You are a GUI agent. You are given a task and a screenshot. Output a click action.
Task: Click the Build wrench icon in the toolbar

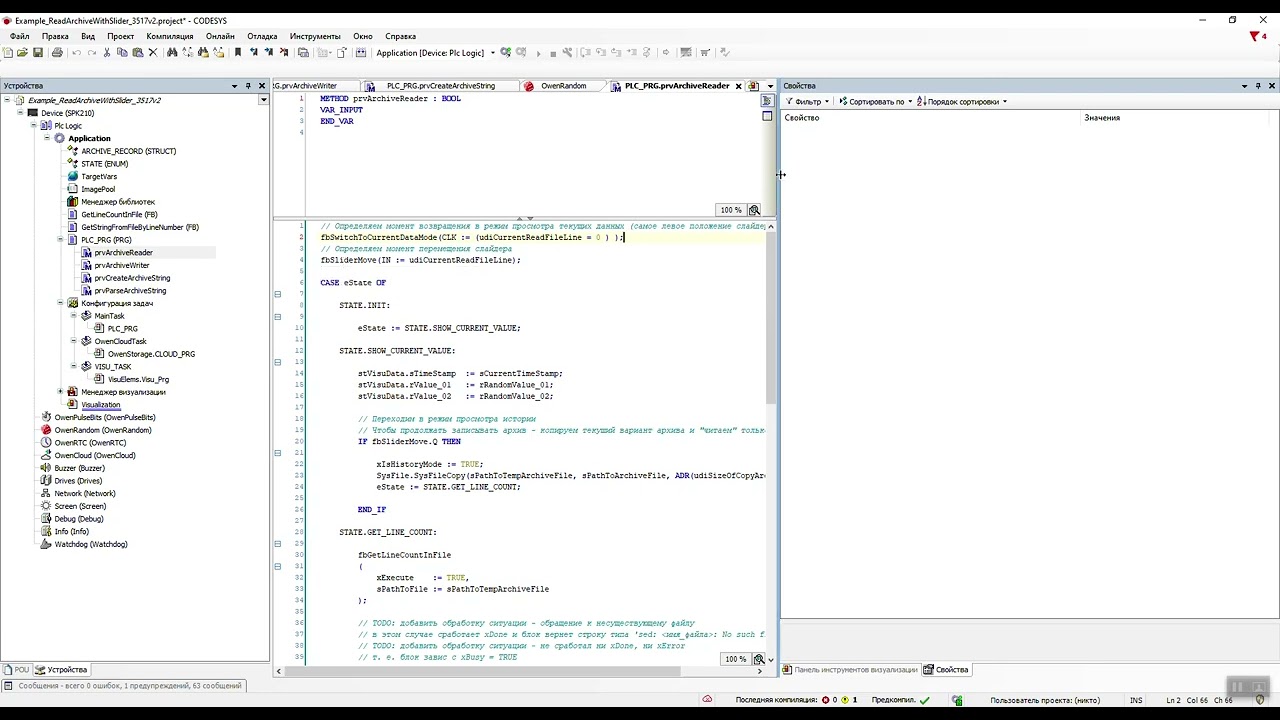(x=567, y=52)
